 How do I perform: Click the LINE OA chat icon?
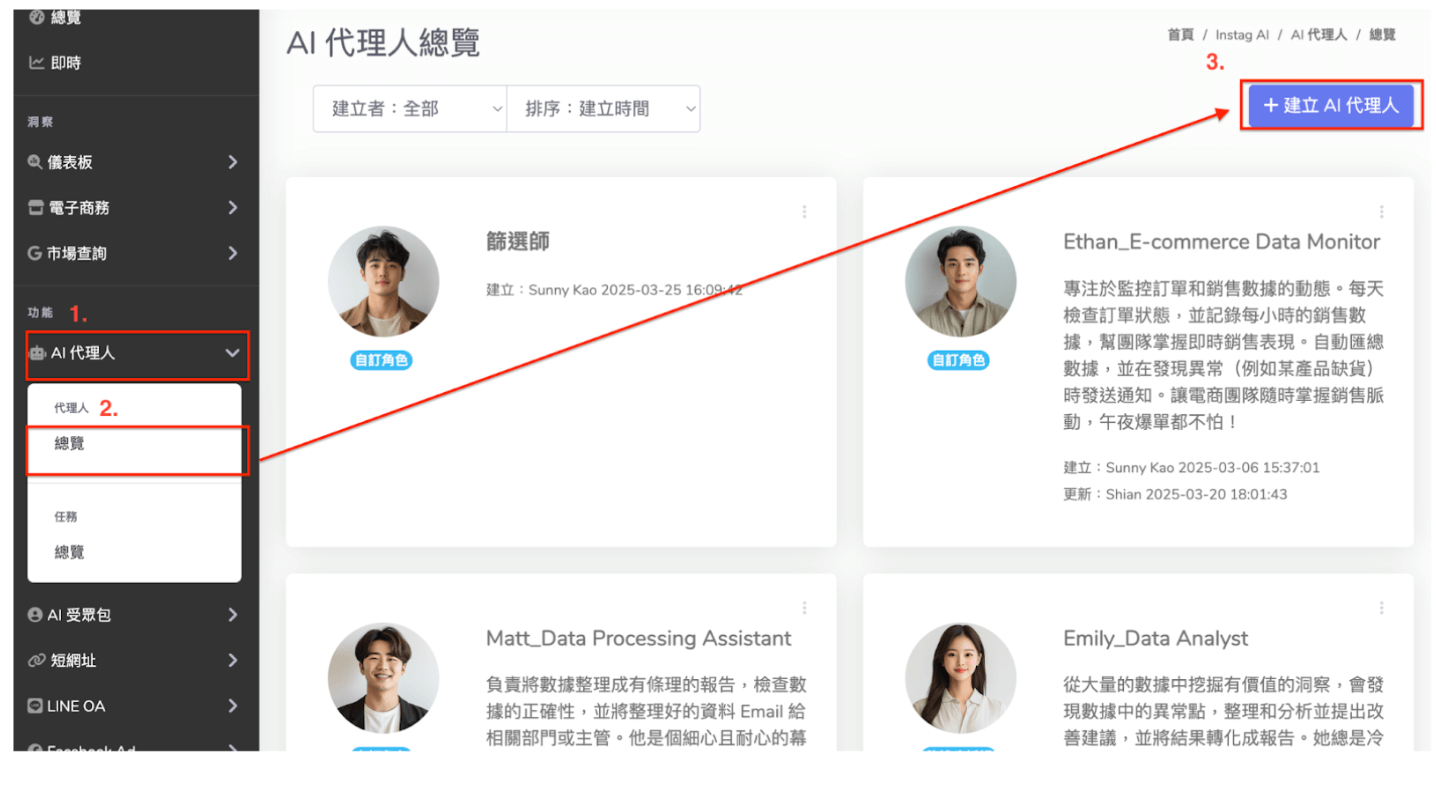point(35,706)
